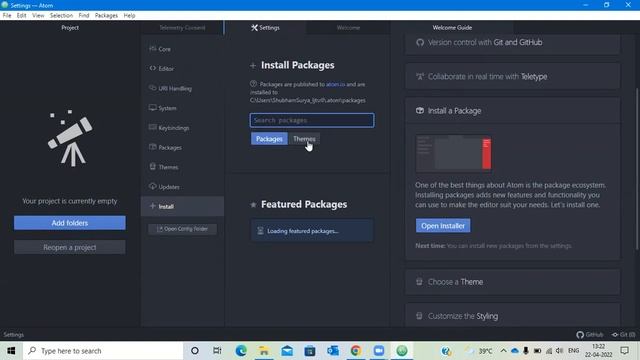Open the Edit menu
640x360 pixels.
(x=22, y=16)
